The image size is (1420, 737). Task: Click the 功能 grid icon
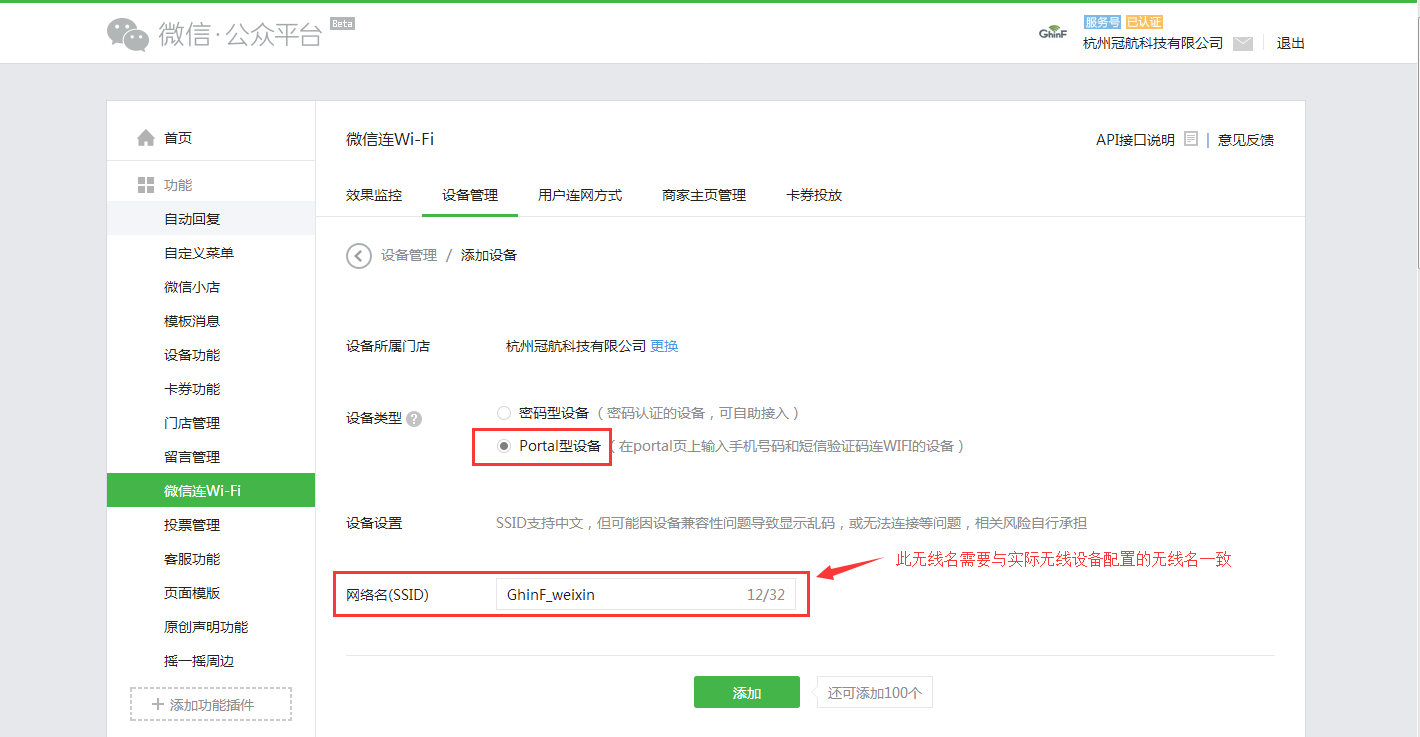pyautogui.click(x=146, y=185)
